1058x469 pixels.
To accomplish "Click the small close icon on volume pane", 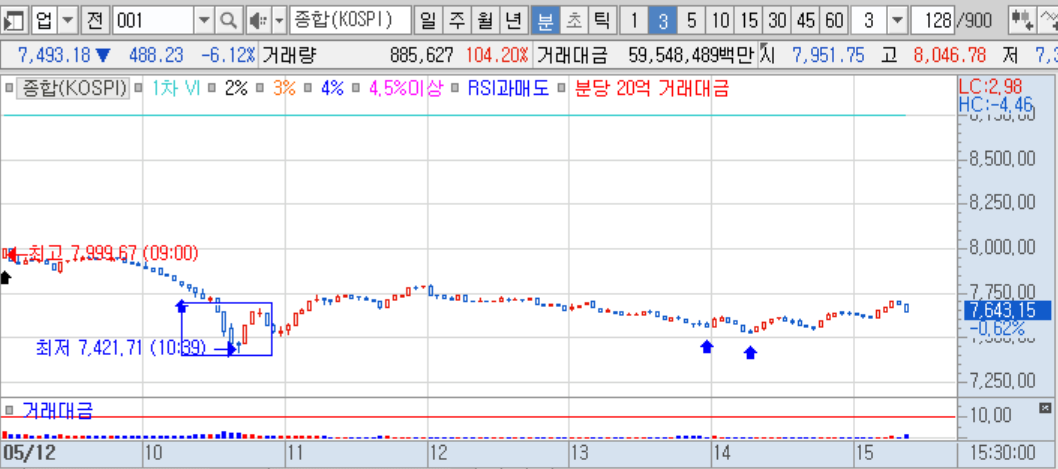I will tap(1045, 407).
